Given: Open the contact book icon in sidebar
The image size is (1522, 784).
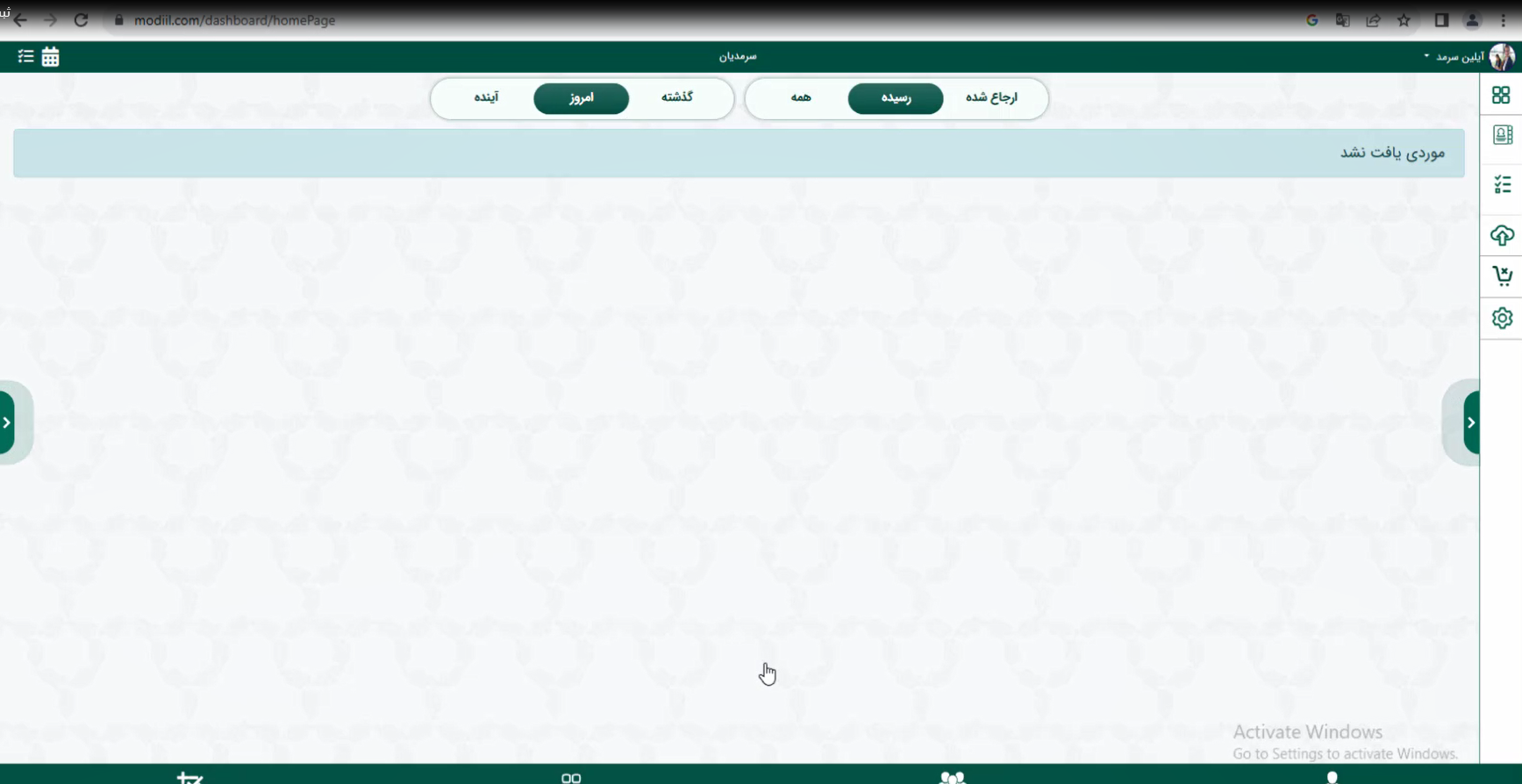Looking at the screenshot, I should (x=1502, y=135).
